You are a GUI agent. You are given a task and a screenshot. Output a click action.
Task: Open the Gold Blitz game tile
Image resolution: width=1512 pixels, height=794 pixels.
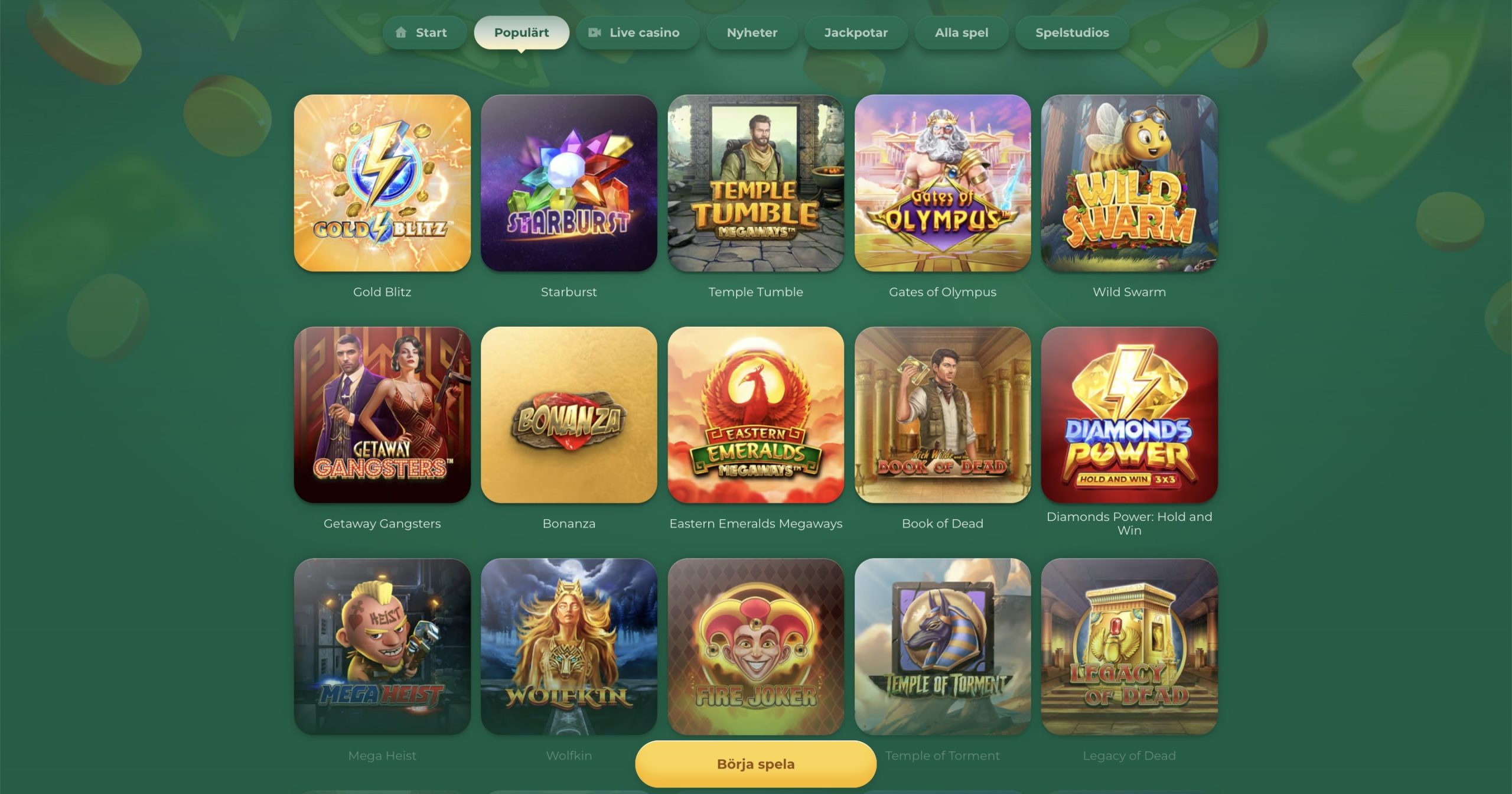382,183
